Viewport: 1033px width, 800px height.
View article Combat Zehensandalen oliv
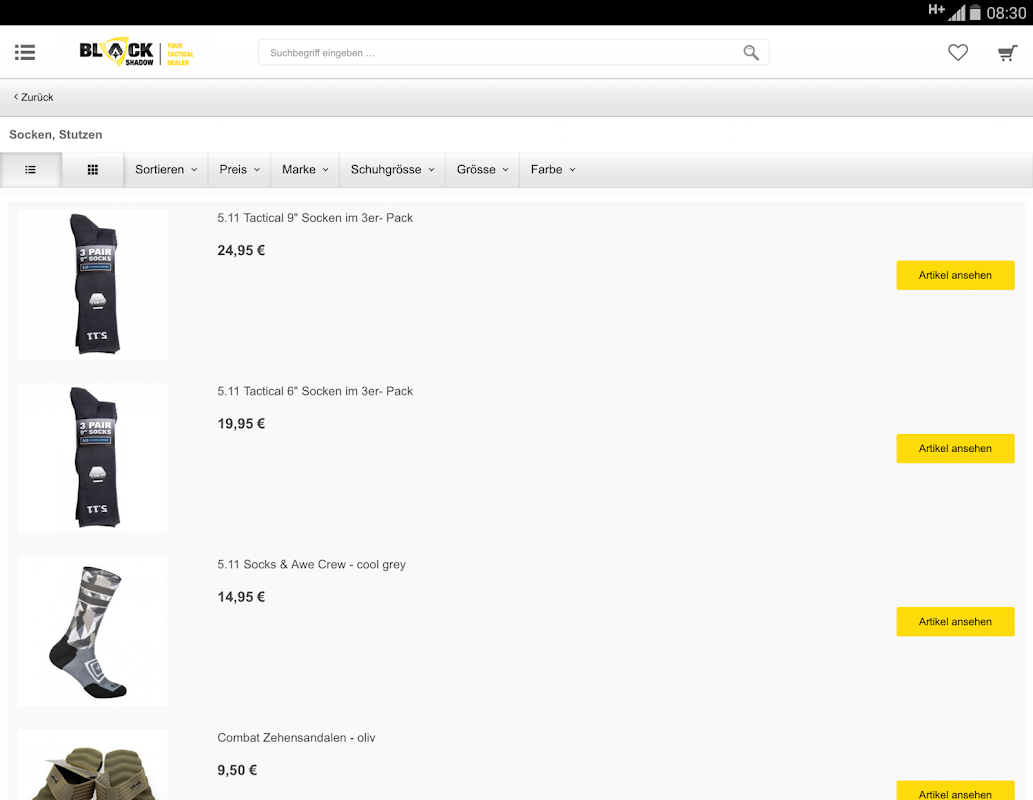coord(955,791)
